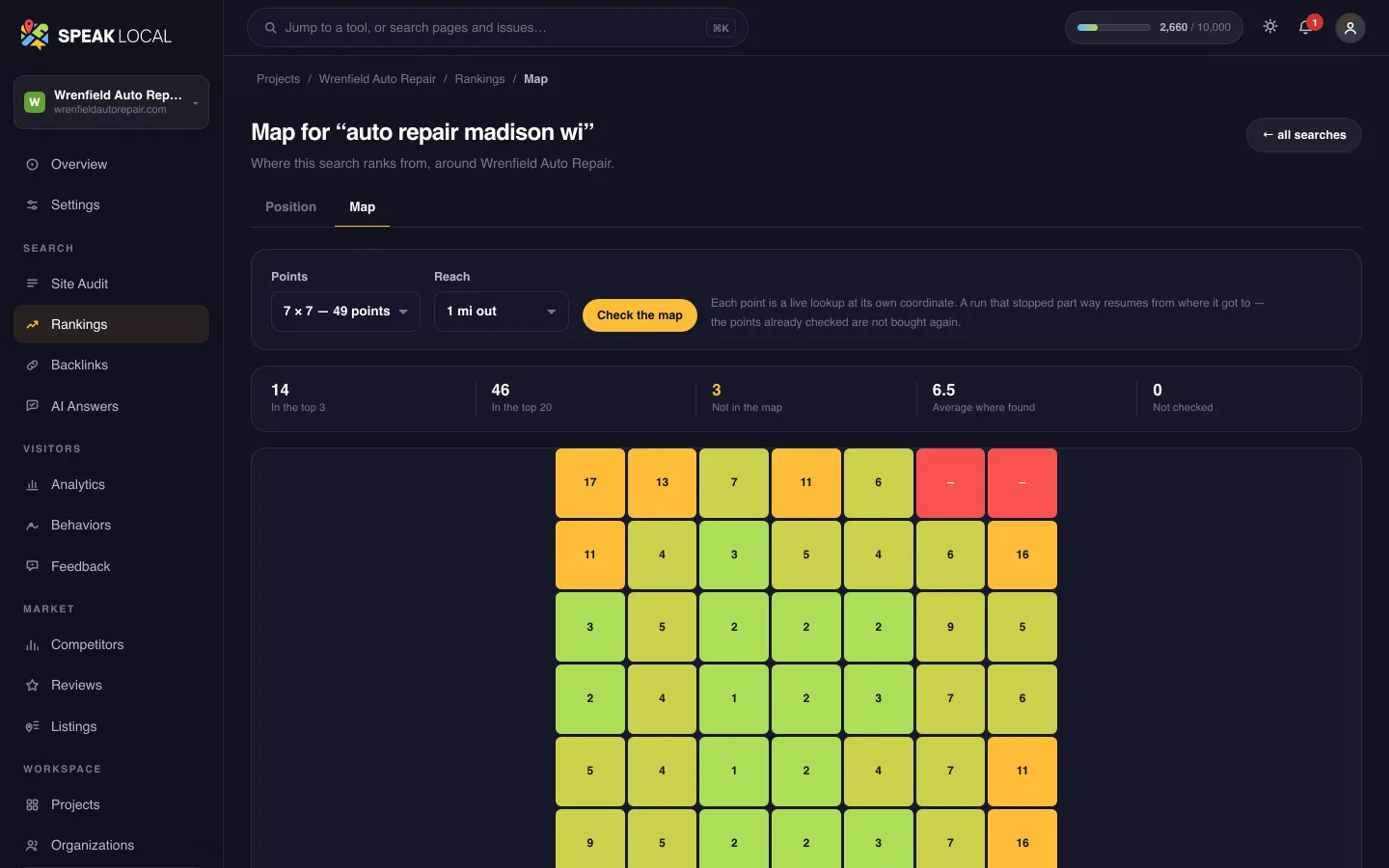
Task: Open the Wrenfield Auto Repair breadcrumb
Action: coord(377,79)
